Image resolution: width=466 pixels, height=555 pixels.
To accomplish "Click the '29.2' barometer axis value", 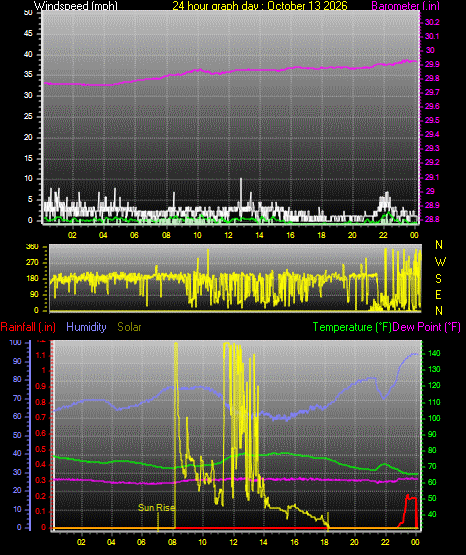I will click(432, 162).
